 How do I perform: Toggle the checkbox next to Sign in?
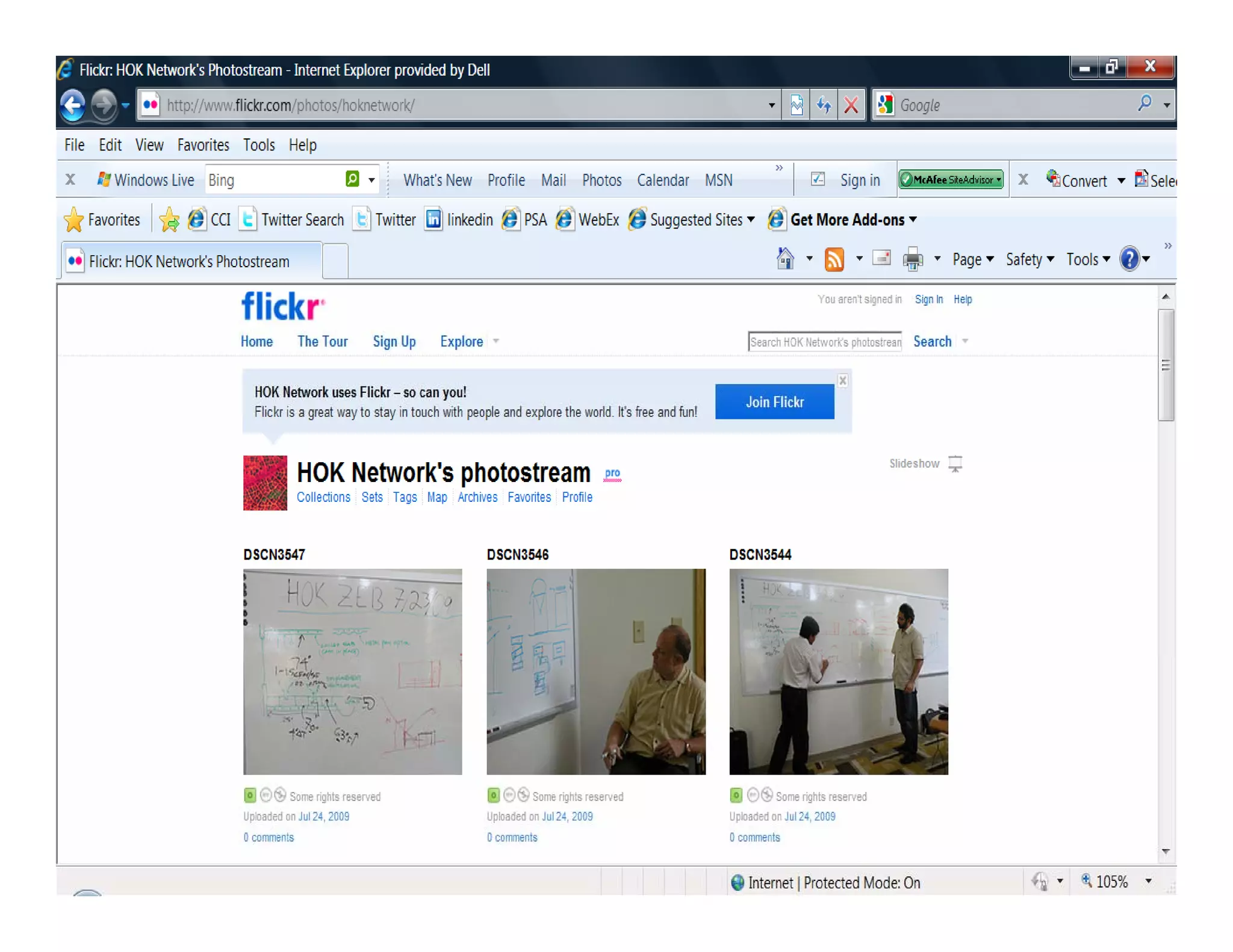point(818,179)
